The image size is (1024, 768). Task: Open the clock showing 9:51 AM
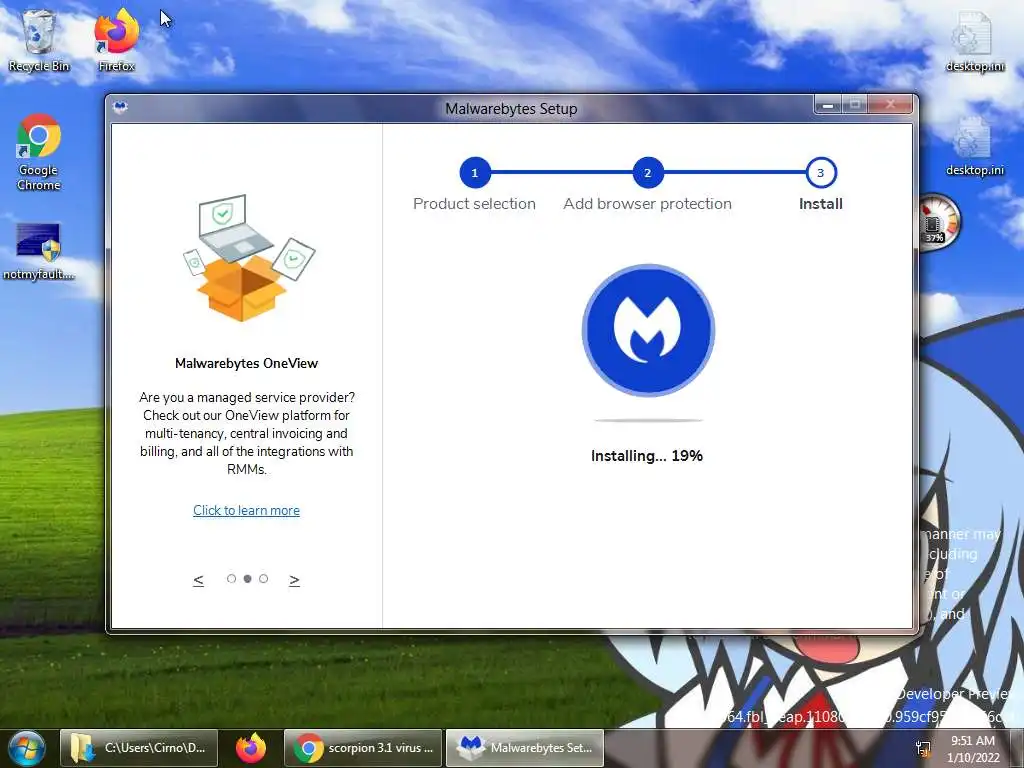(x=973, y=748)
